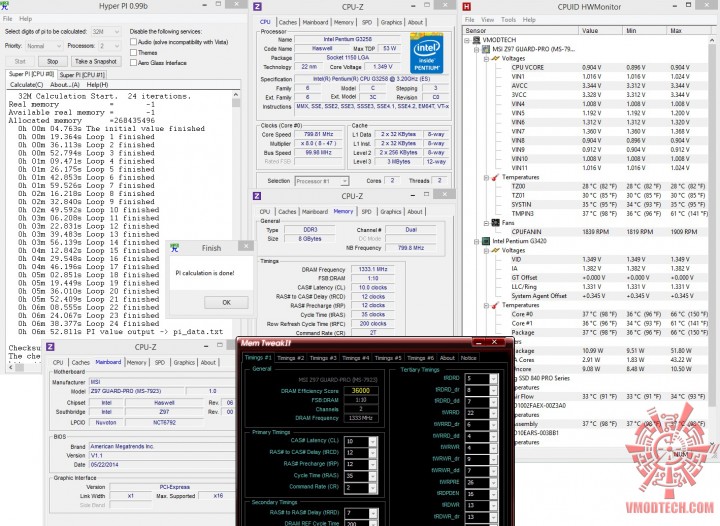Click the CPUID HWMonitor red H icon
Screen dimensions: 720x526
tap(467, 6)
